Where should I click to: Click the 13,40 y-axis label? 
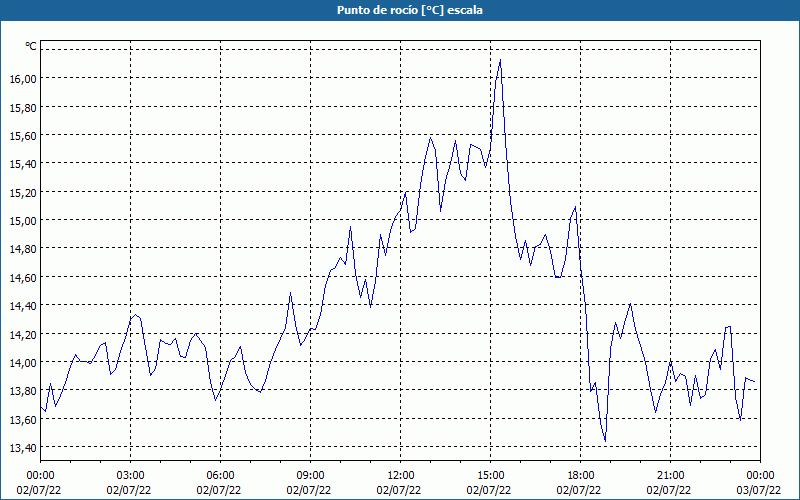22,447
